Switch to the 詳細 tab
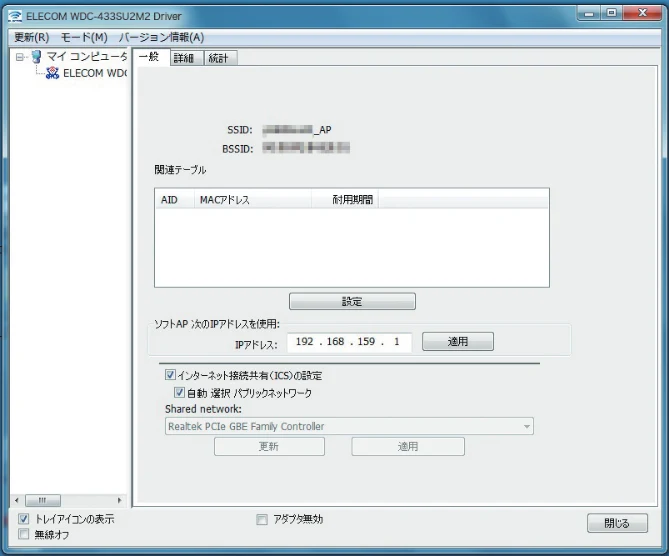The image size is (669, 556). coord(184,58)
